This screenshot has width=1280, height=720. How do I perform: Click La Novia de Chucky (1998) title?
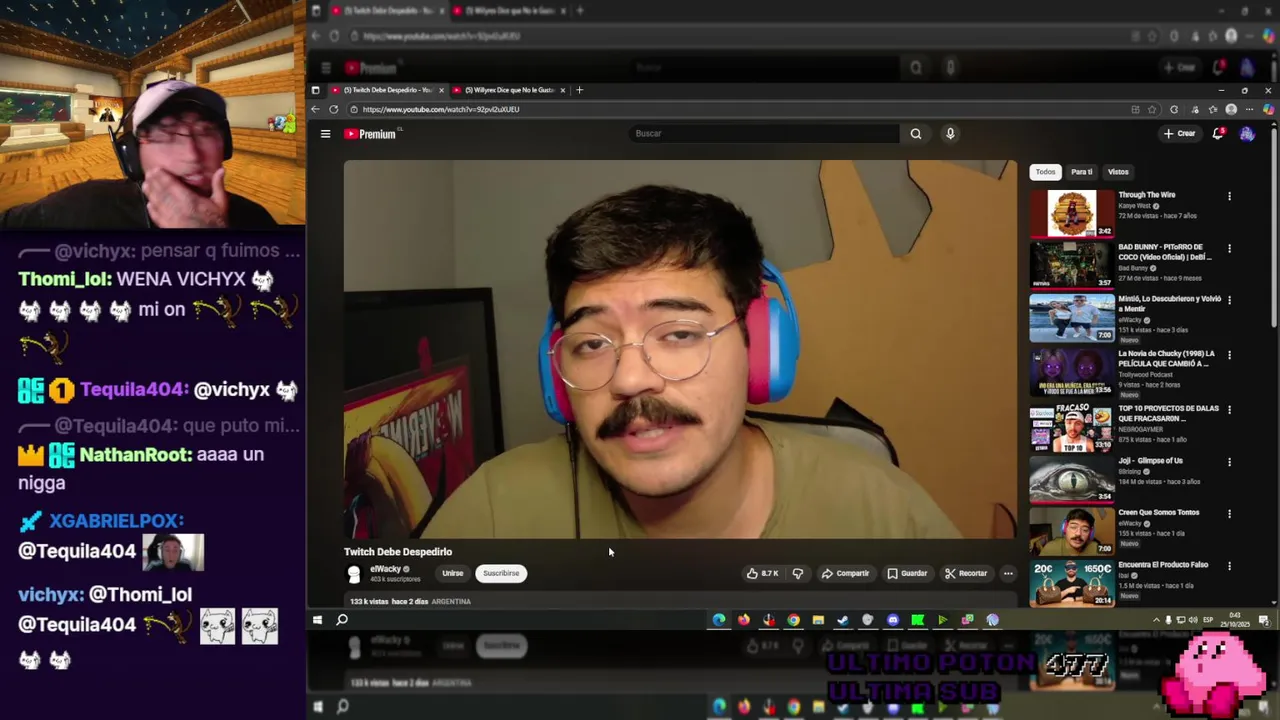coord(1167,358)
